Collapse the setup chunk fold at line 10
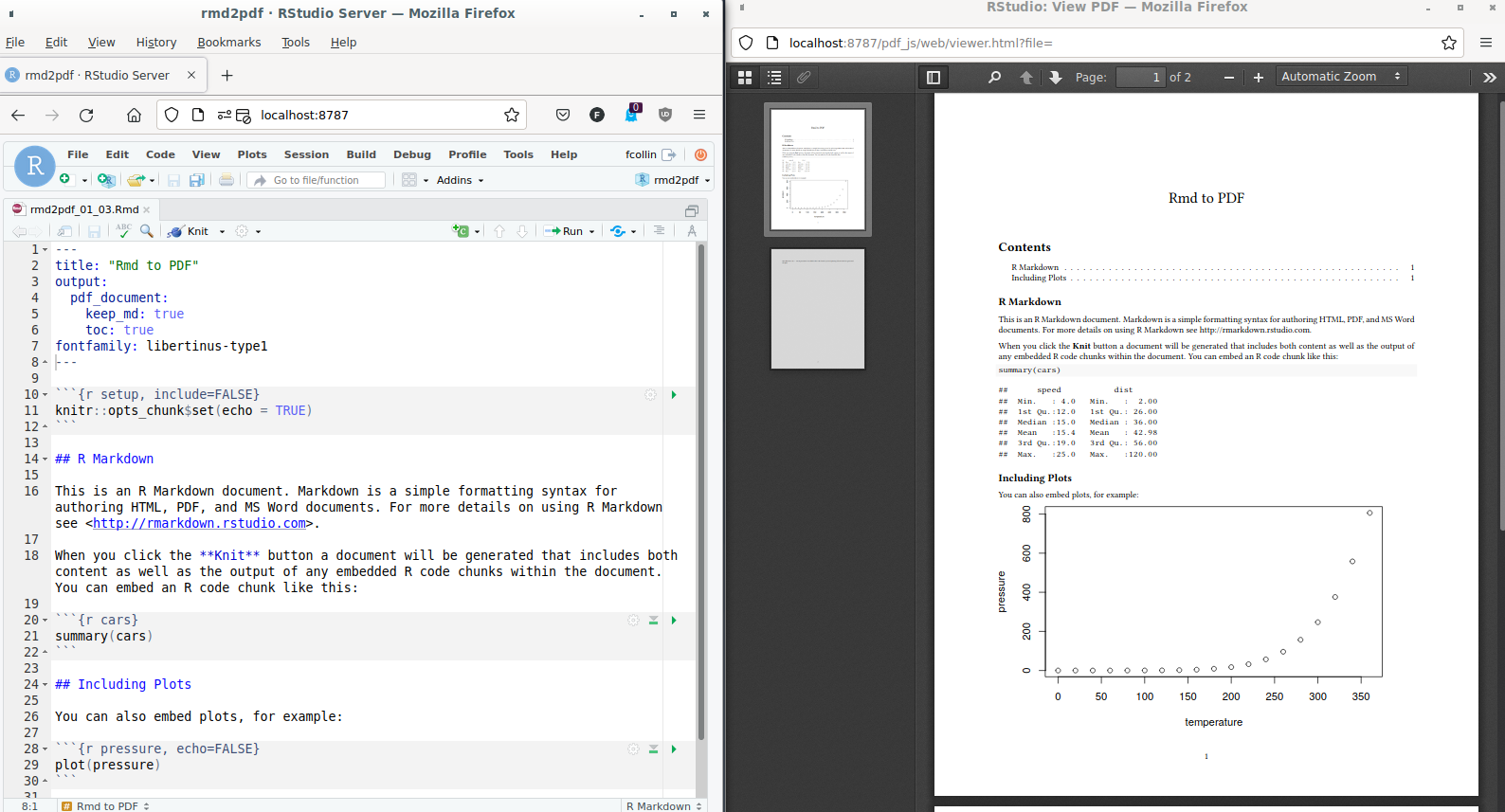 pyautogui.click(x=45, y=395)
